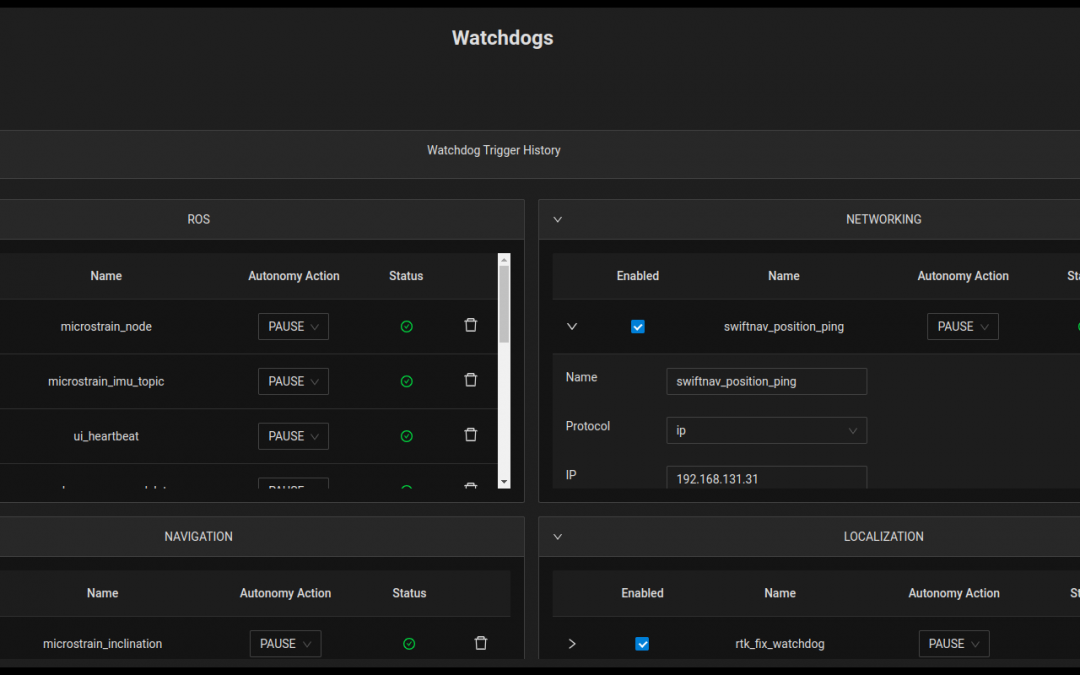Click trash icon for microstrain_imu_topic
Screen dimensions: 1080x675
click(471, 380)
